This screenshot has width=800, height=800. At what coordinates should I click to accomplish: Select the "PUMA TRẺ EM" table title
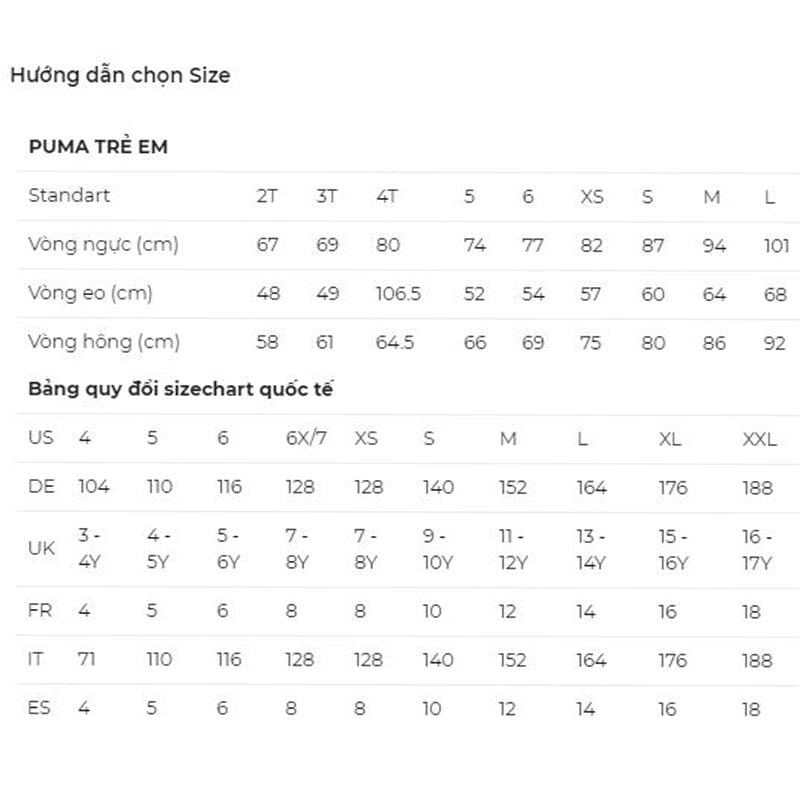click(x=98, y=147)
